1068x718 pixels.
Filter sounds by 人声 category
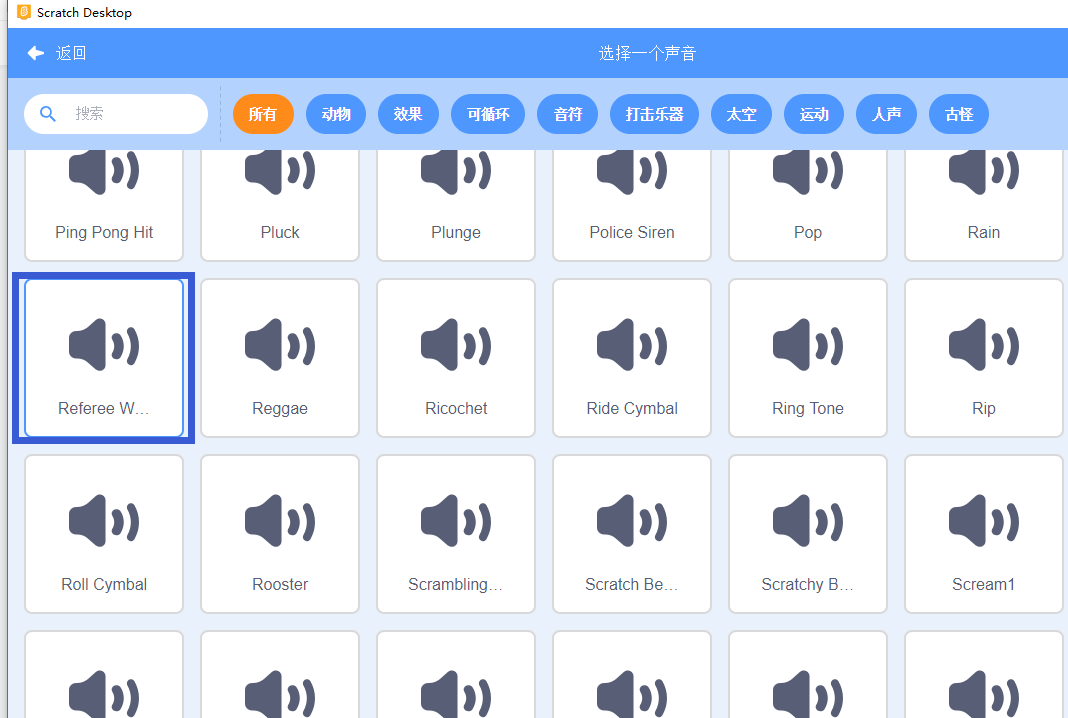[886, 114]
